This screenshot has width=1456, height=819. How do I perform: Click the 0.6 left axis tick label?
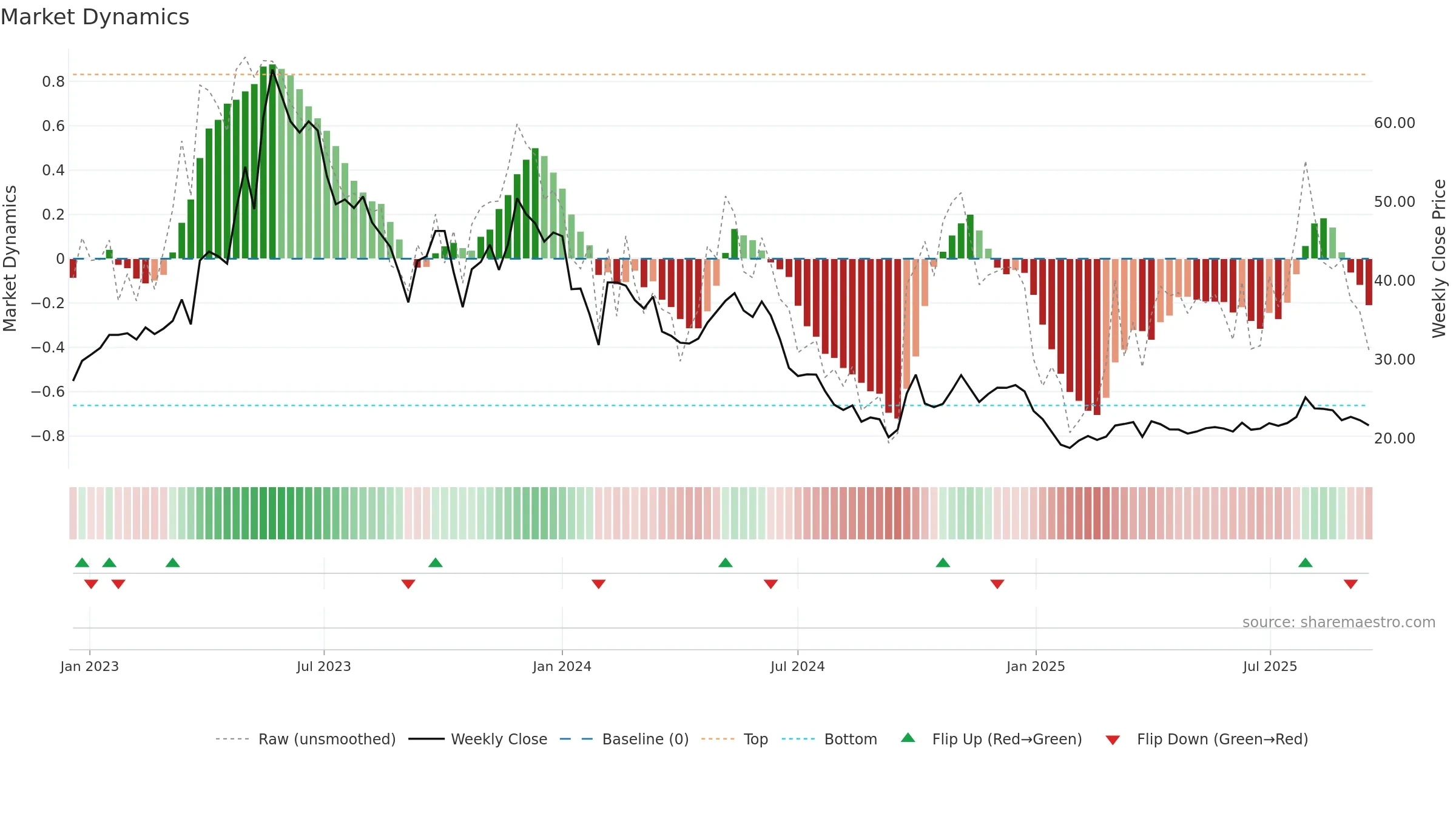coord(53,126)
